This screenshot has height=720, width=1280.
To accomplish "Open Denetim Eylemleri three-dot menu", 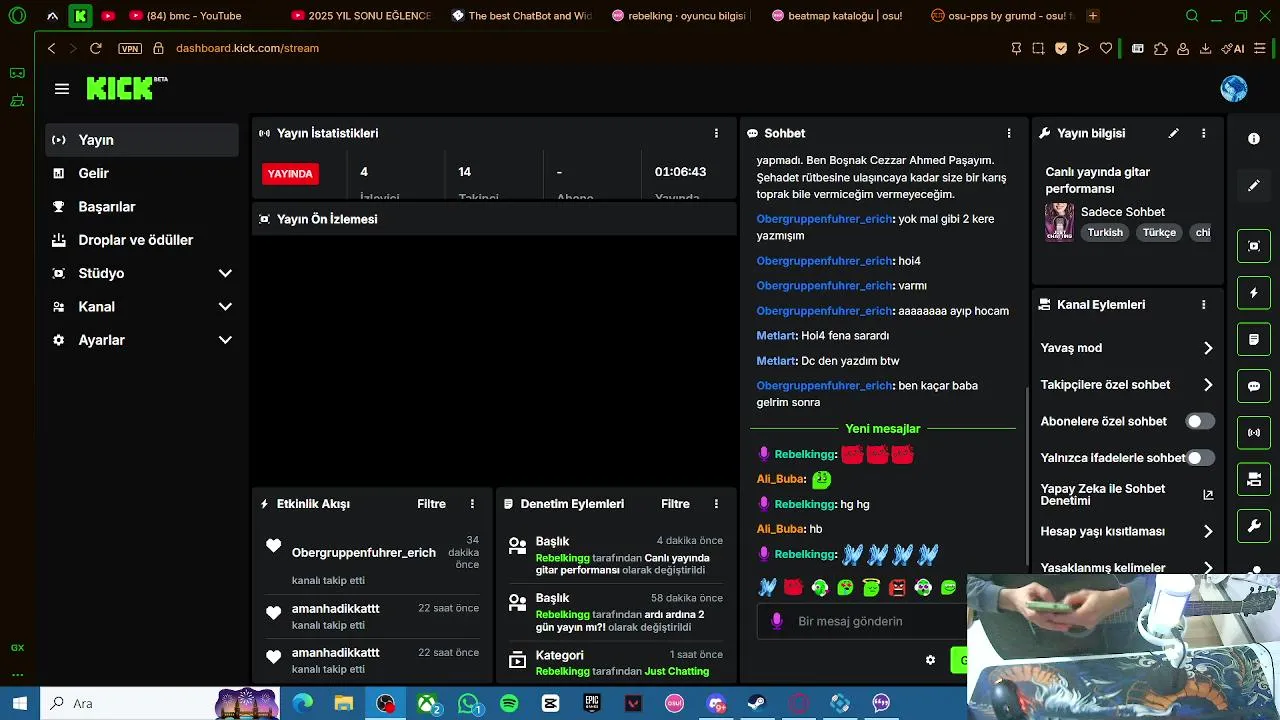I will (716, 504).
